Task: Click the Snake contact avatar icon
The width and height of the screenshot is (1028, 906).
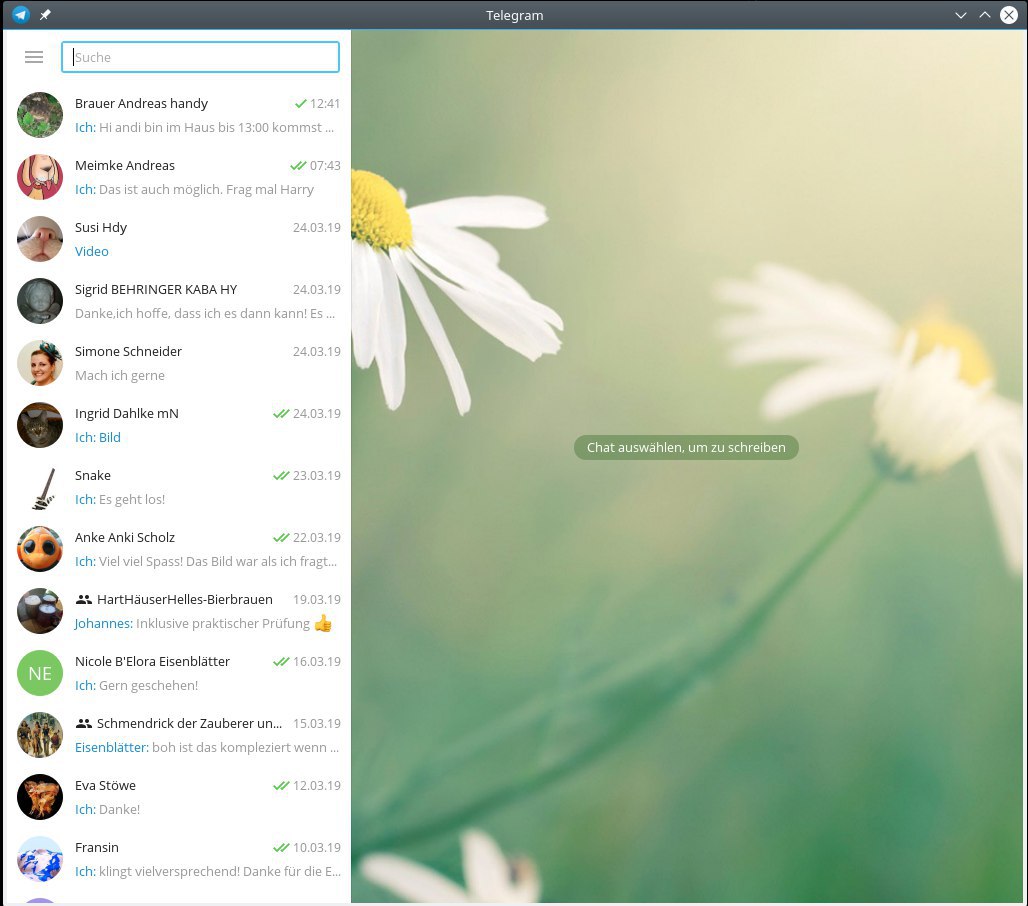Action: tap(40, 487)
